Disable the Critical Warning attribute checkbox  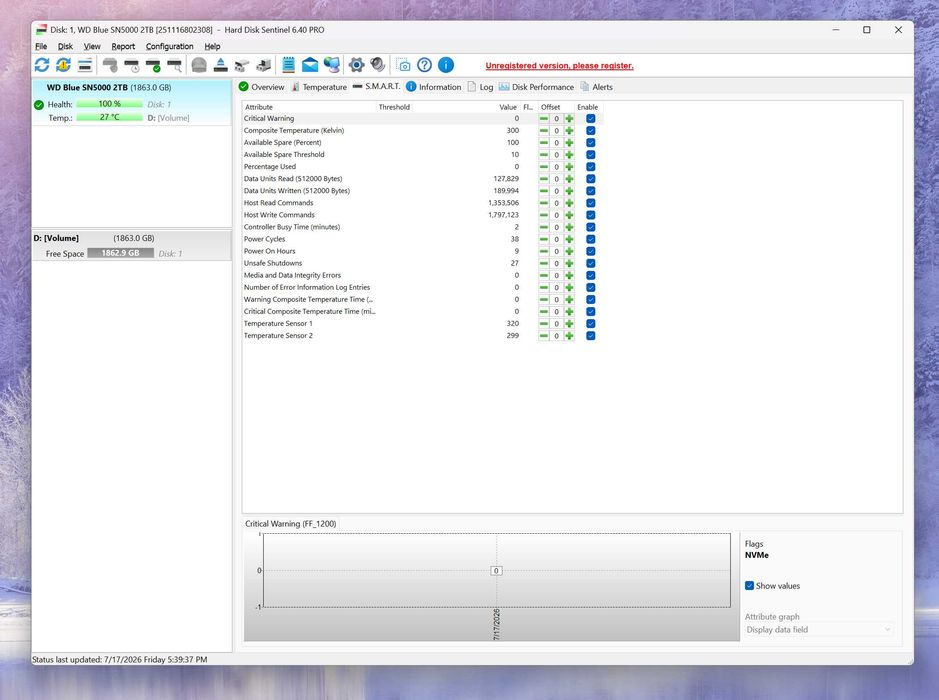(x=590, y=119)
